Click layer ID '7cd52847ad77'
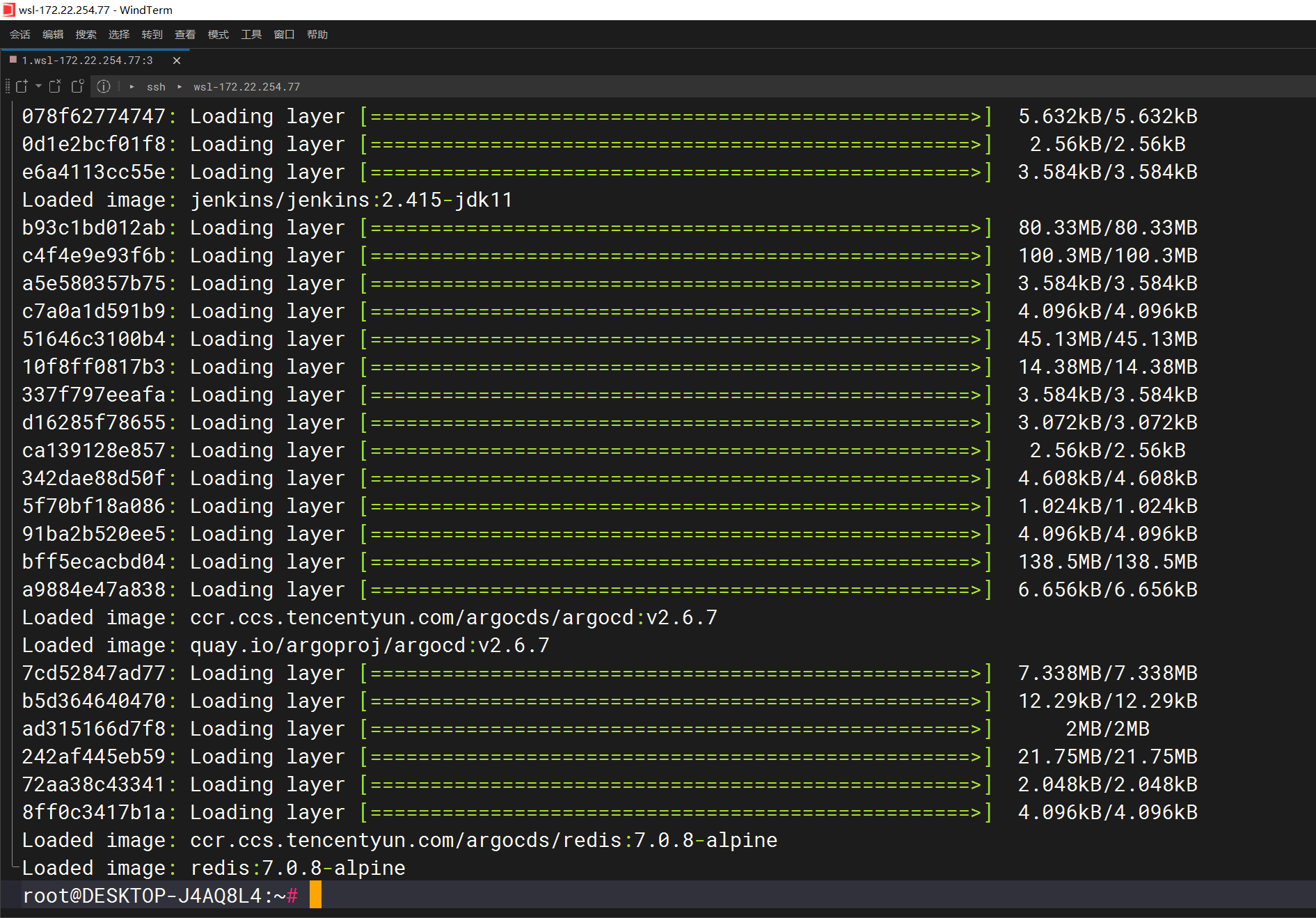 94,673
